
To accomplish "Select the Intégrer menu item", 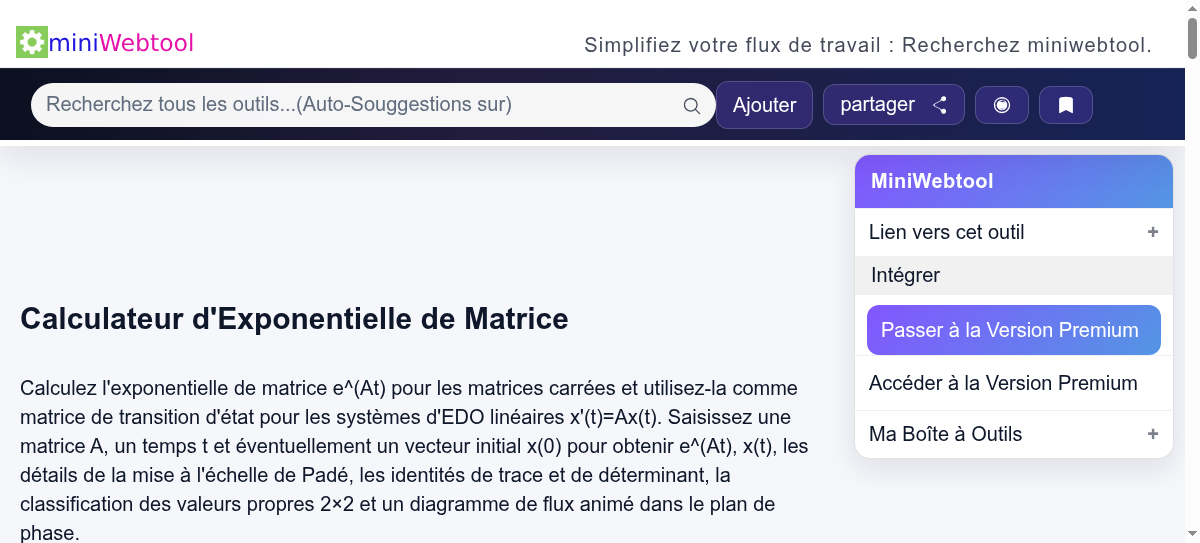I will 906,275.
